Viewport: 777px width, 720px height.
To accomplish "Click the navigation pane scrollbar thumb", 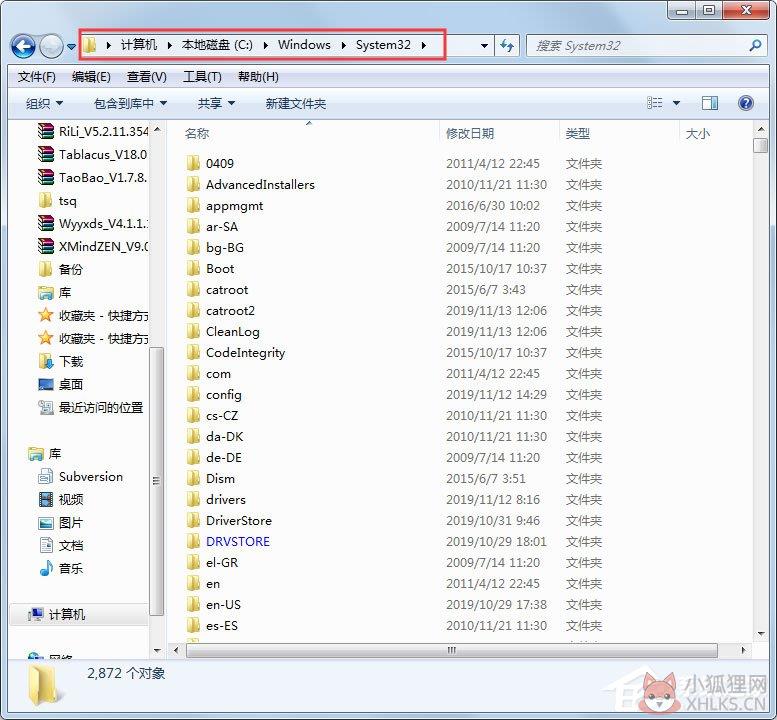I will (x=156, y=481).
